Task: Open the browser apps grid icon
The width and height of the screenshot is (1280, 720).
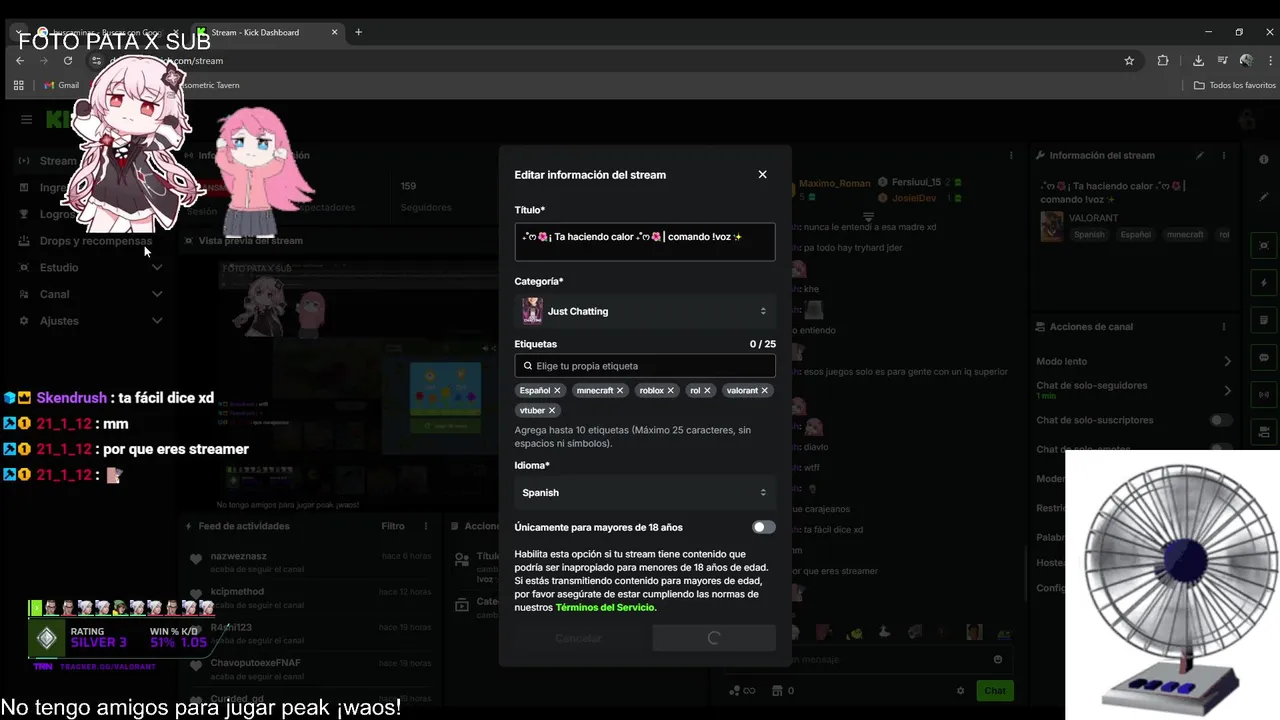Action: point(18,85)
